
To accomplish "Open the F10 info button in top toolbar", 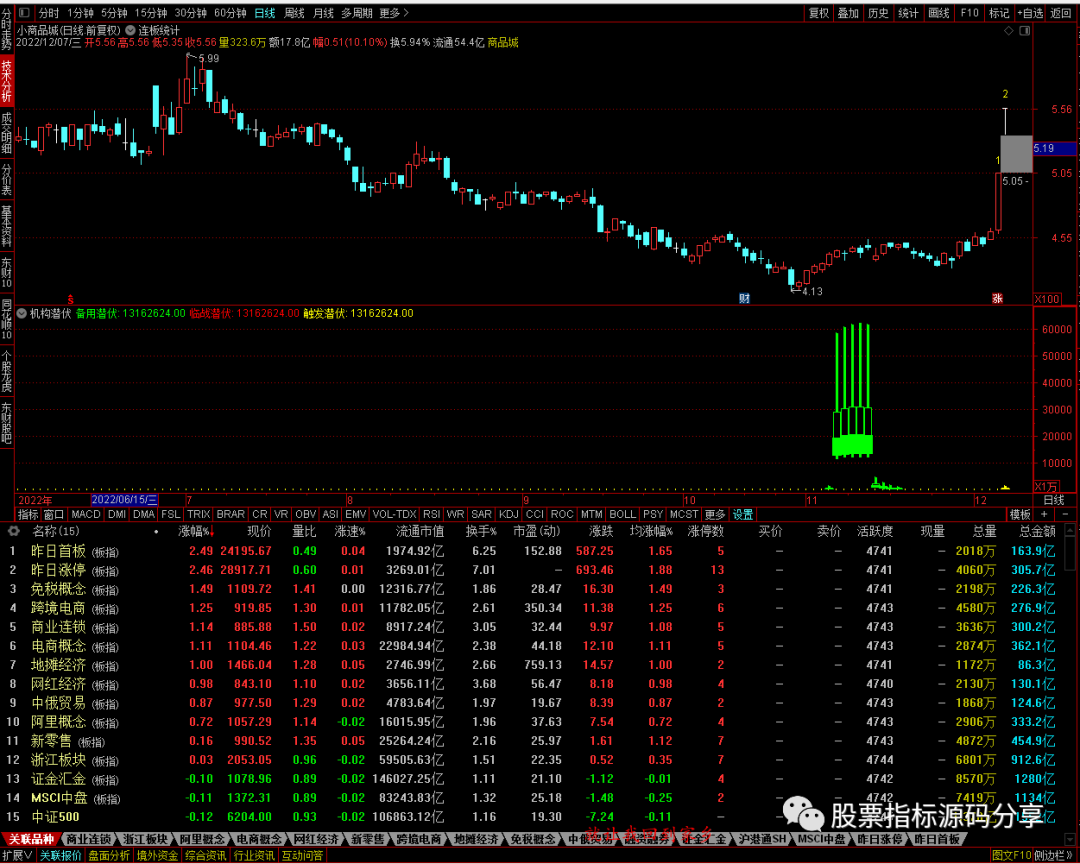I will 969,13.
